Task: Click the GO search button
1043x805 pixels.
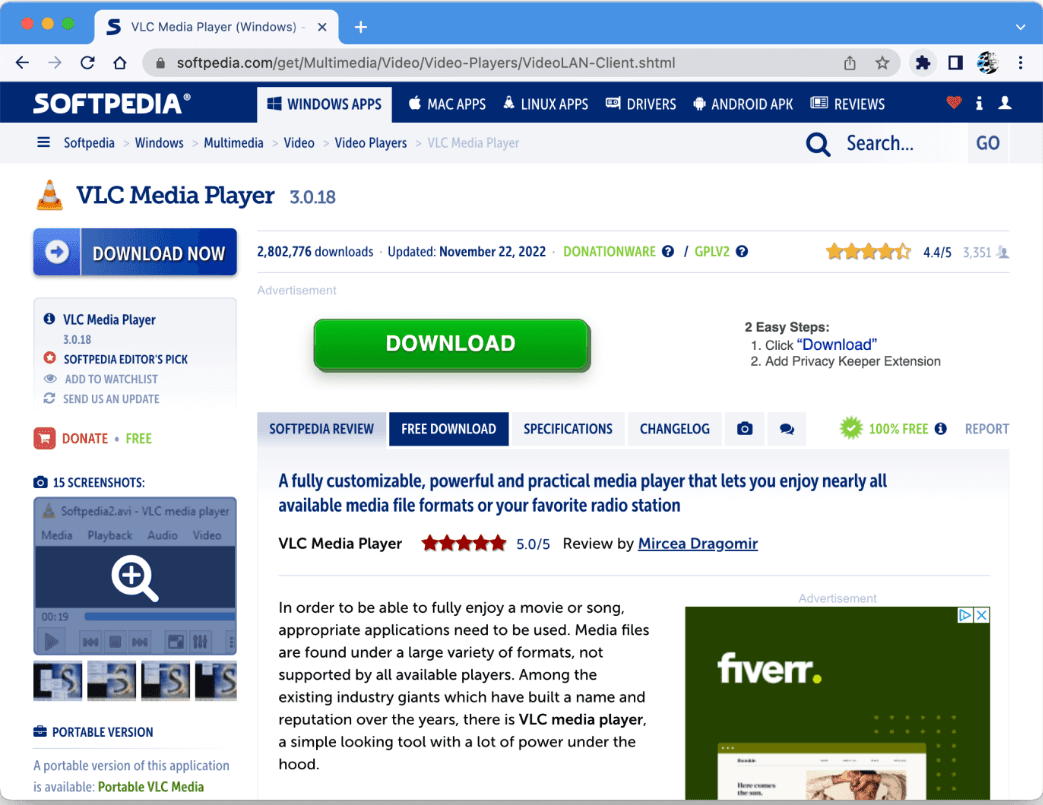Action: [x=988, y=143]
